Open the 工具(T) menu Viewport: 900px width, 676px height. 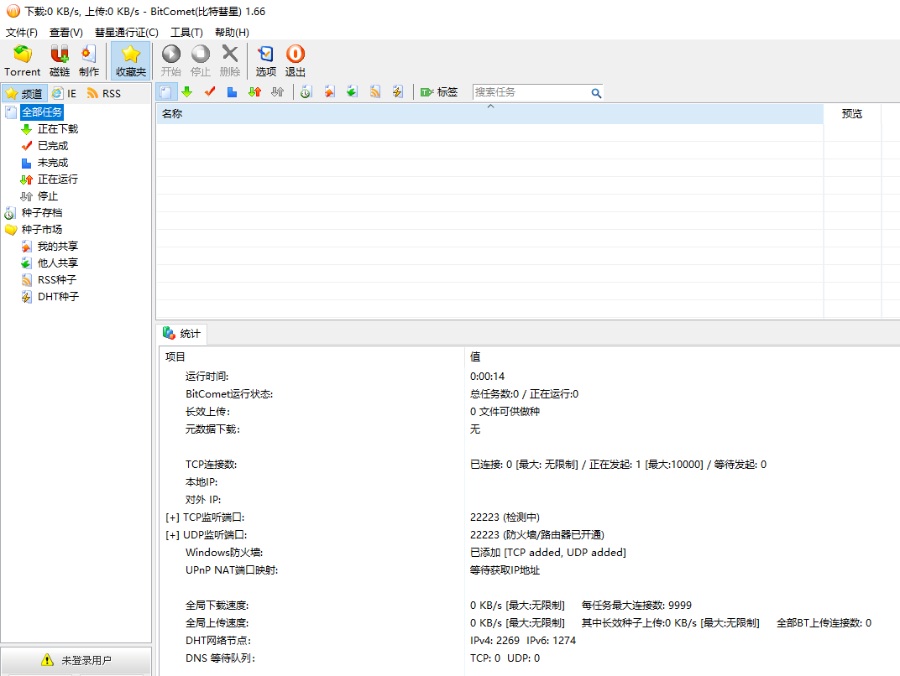pyautogui.click(x=187, y=32)
